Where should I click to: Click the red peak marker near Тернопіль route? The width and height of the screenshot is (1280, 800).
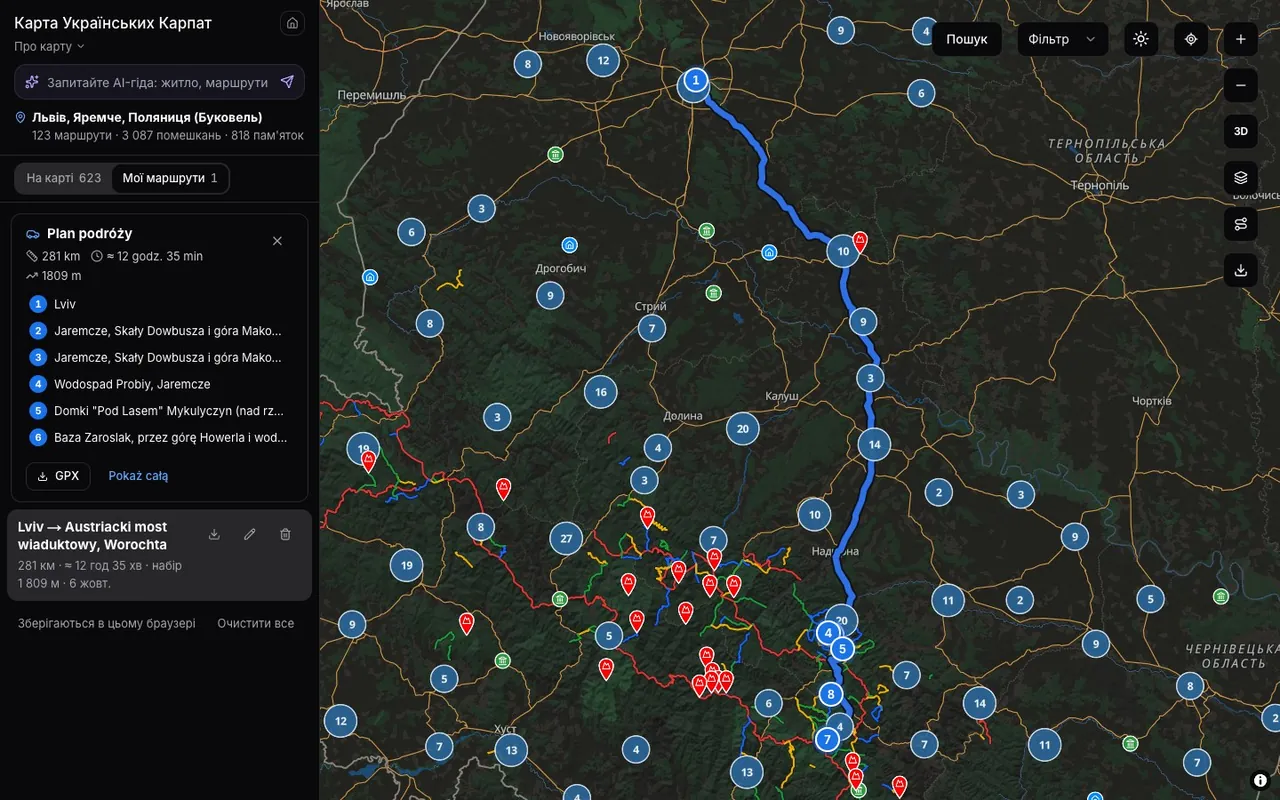[860, 241]
